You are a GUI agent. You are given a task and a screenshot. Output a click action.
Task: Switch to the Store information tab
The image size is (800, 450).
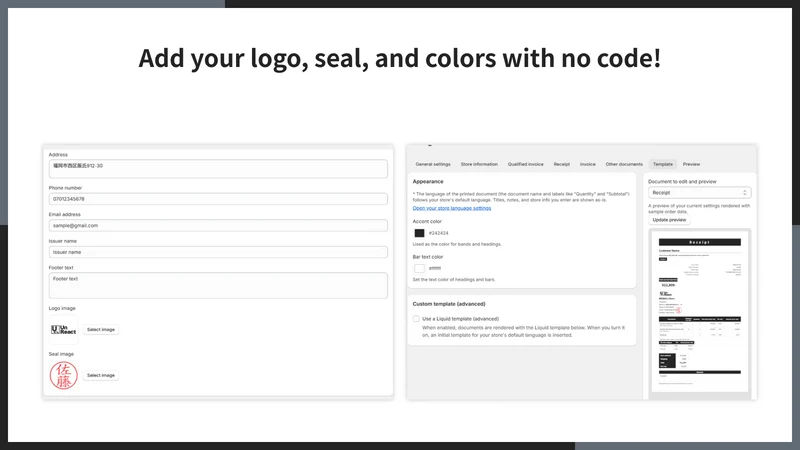(x=479, y=164)
